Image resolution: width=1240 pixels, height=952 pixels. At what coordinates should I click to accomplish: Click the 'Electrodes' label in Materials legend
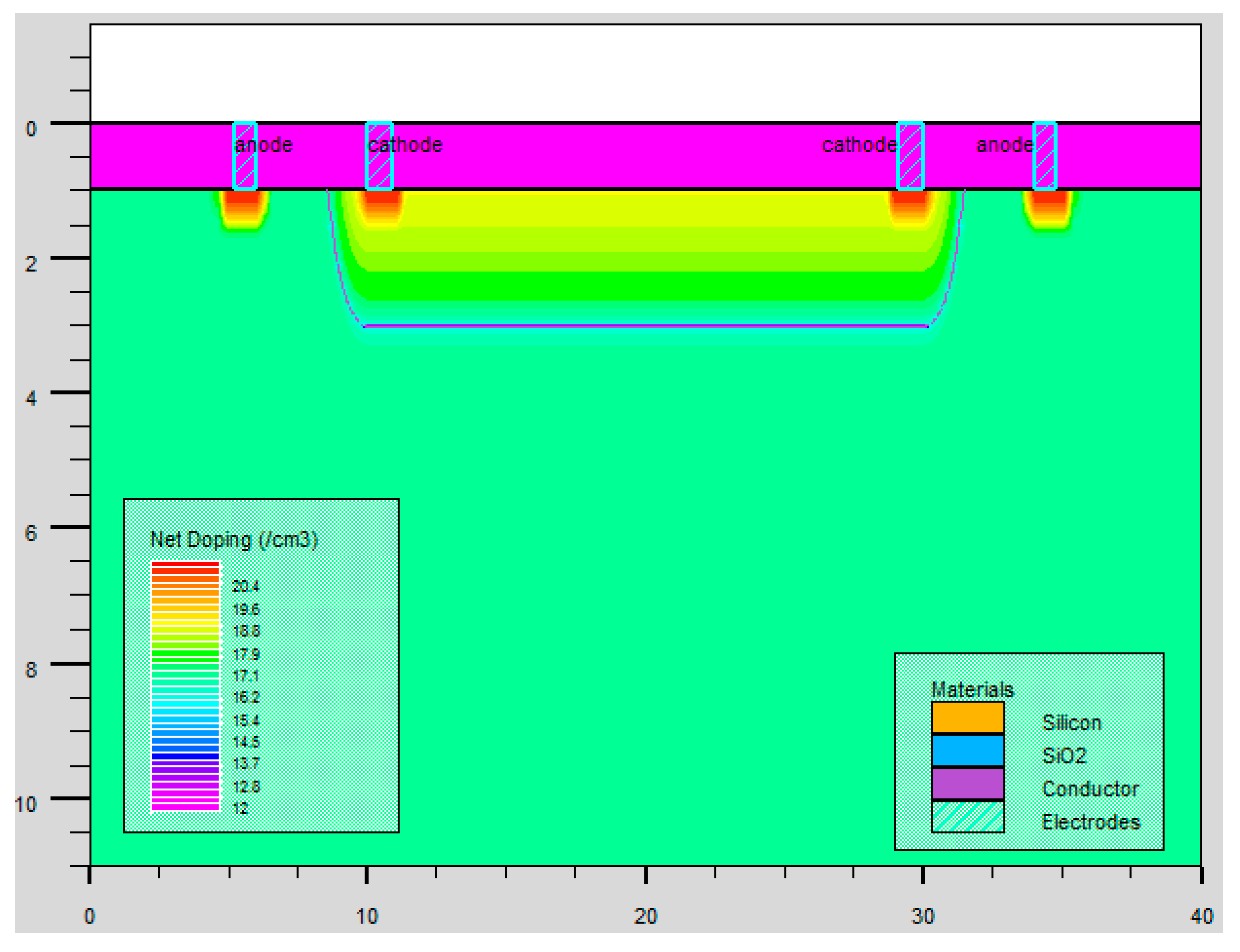[x=1091, y=822]
